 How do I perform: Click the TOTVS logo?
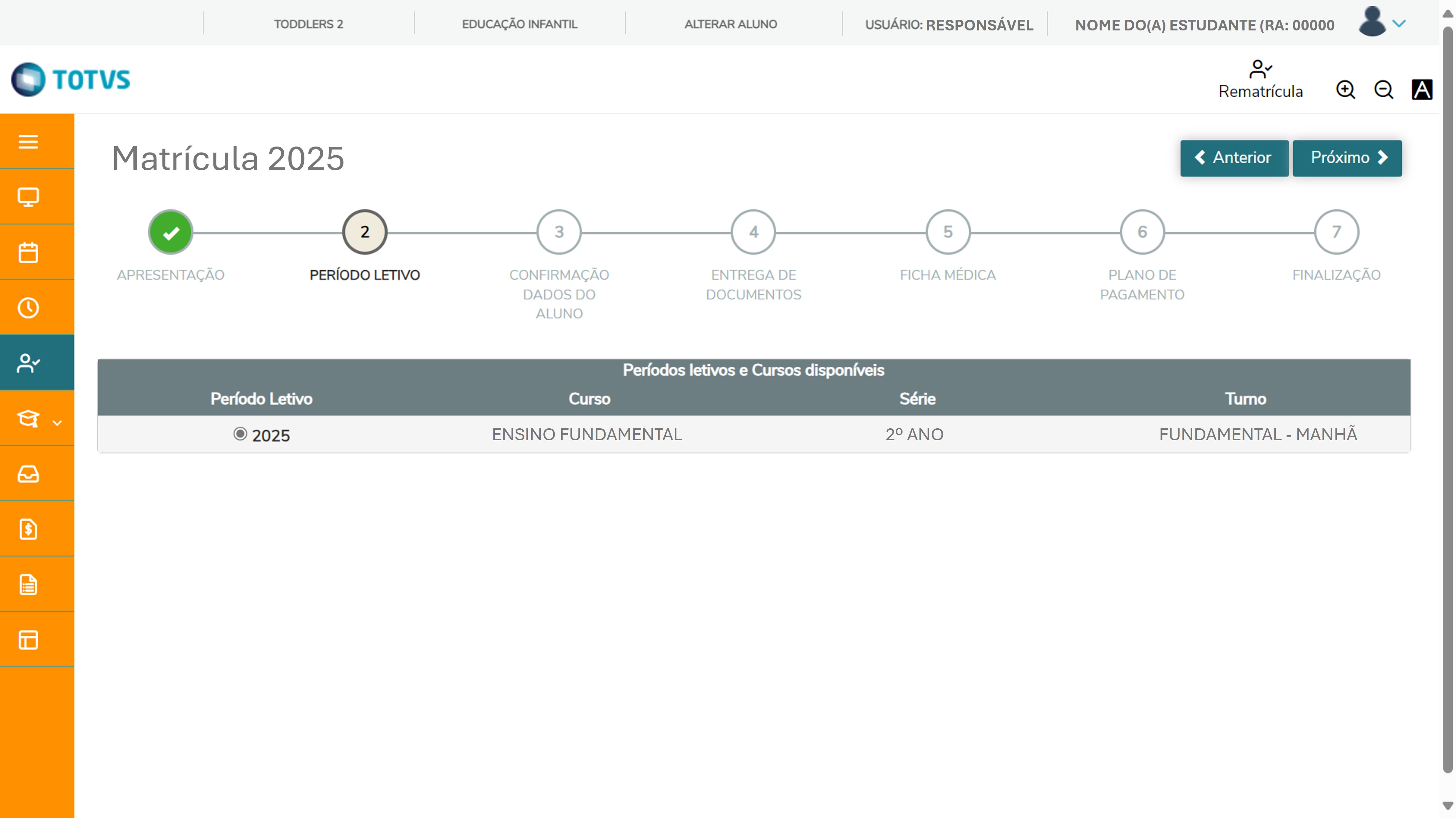(x=71, y=80)
